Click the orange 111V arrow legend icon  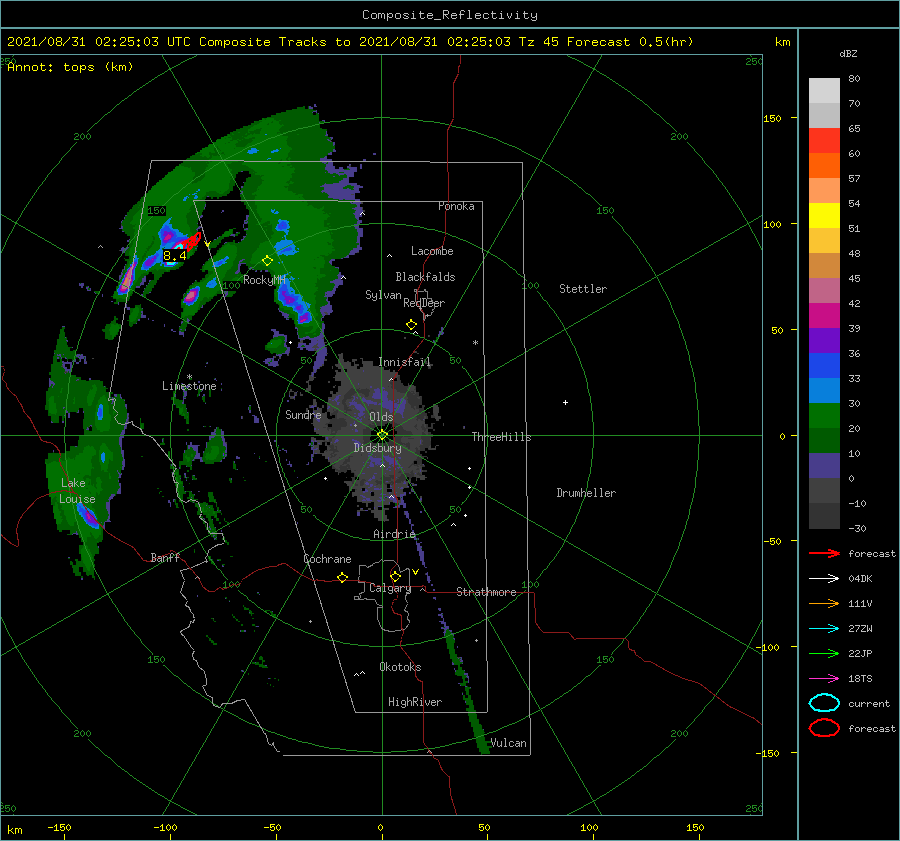click(824, 603)
